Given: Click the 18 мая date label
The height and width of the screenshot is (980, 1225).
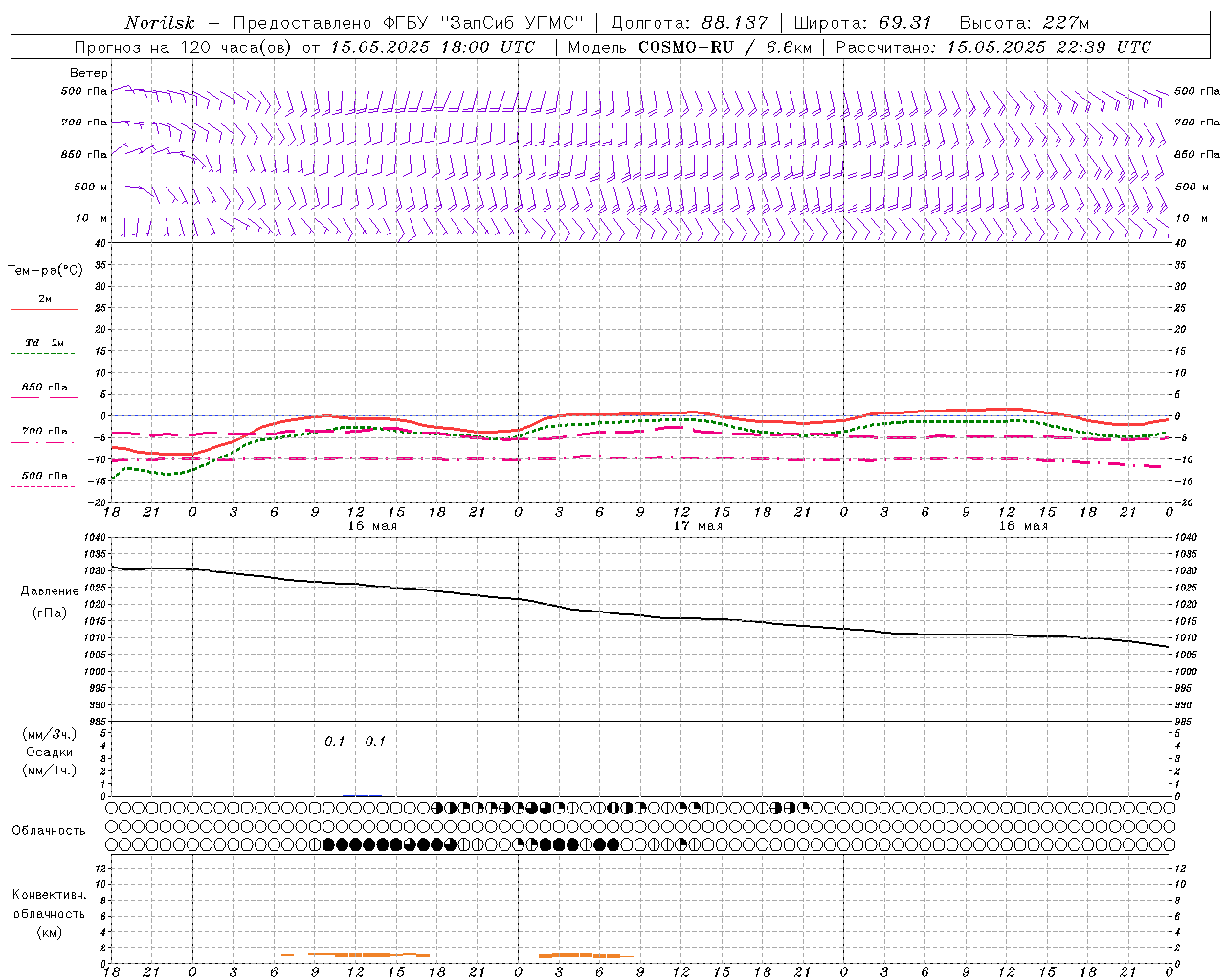Looking at the screenshot, I should pyautogui.click(x=1022, y=526).
